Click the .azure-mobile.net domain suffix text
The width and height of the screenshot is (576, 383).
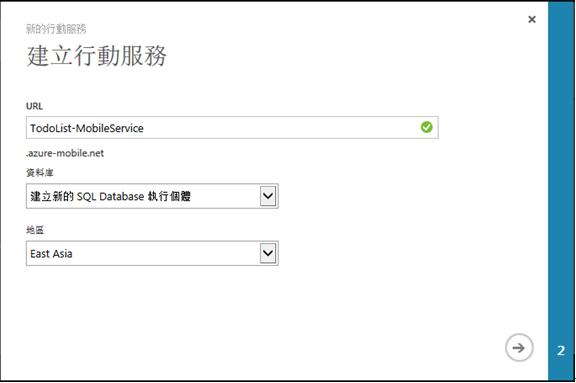[x=65, y=153]
